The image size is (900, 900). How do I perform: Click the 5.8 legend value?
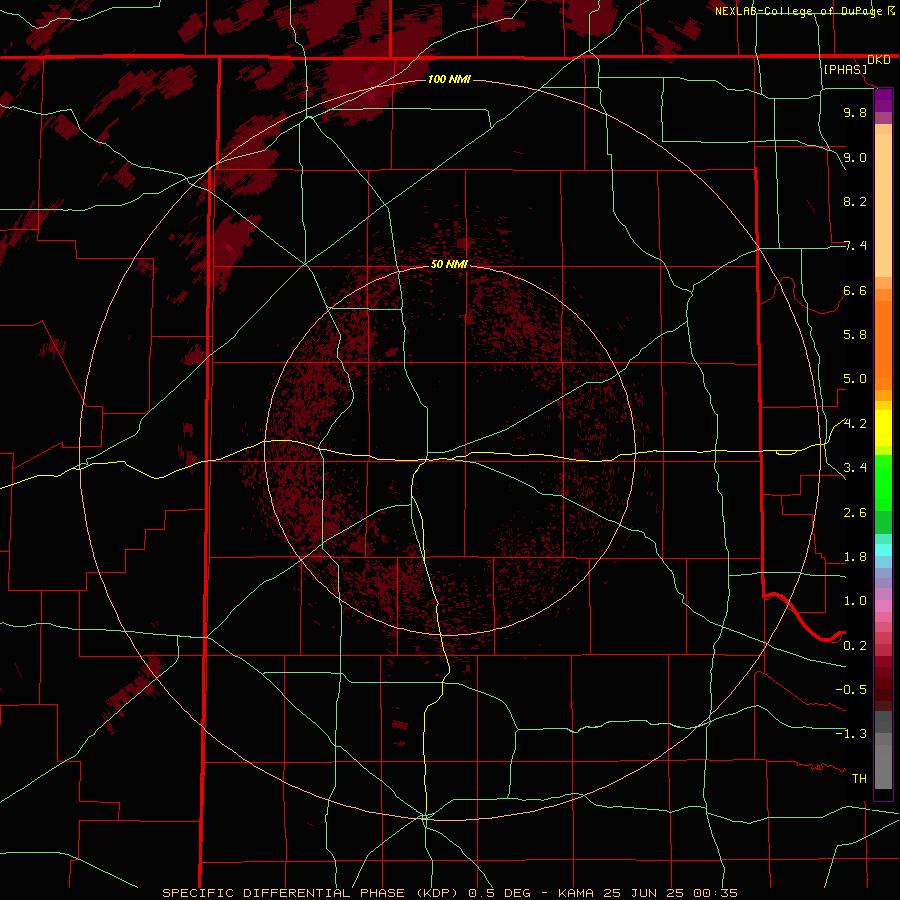pos(855,335)
